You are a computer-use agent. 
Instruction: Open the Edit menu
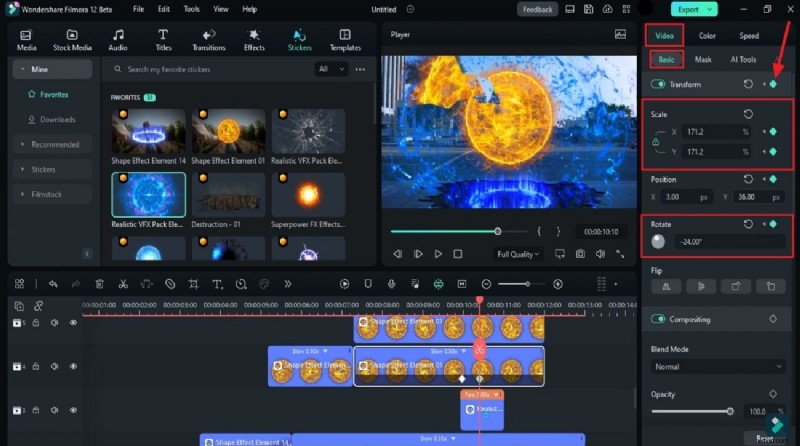click(x=164, y=9)
